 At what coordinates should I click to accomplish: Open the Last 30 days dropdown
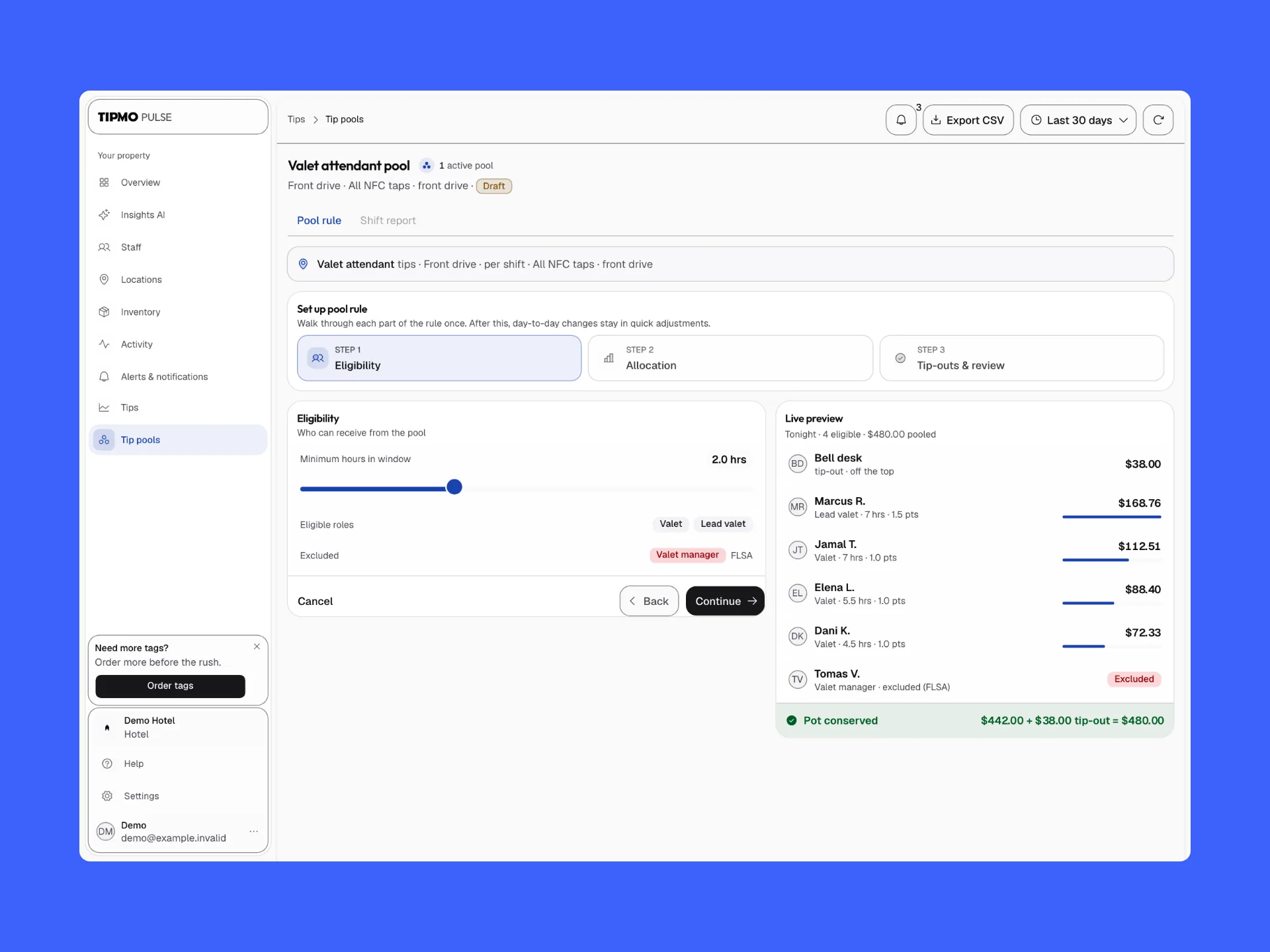(x=1078, y=120)
